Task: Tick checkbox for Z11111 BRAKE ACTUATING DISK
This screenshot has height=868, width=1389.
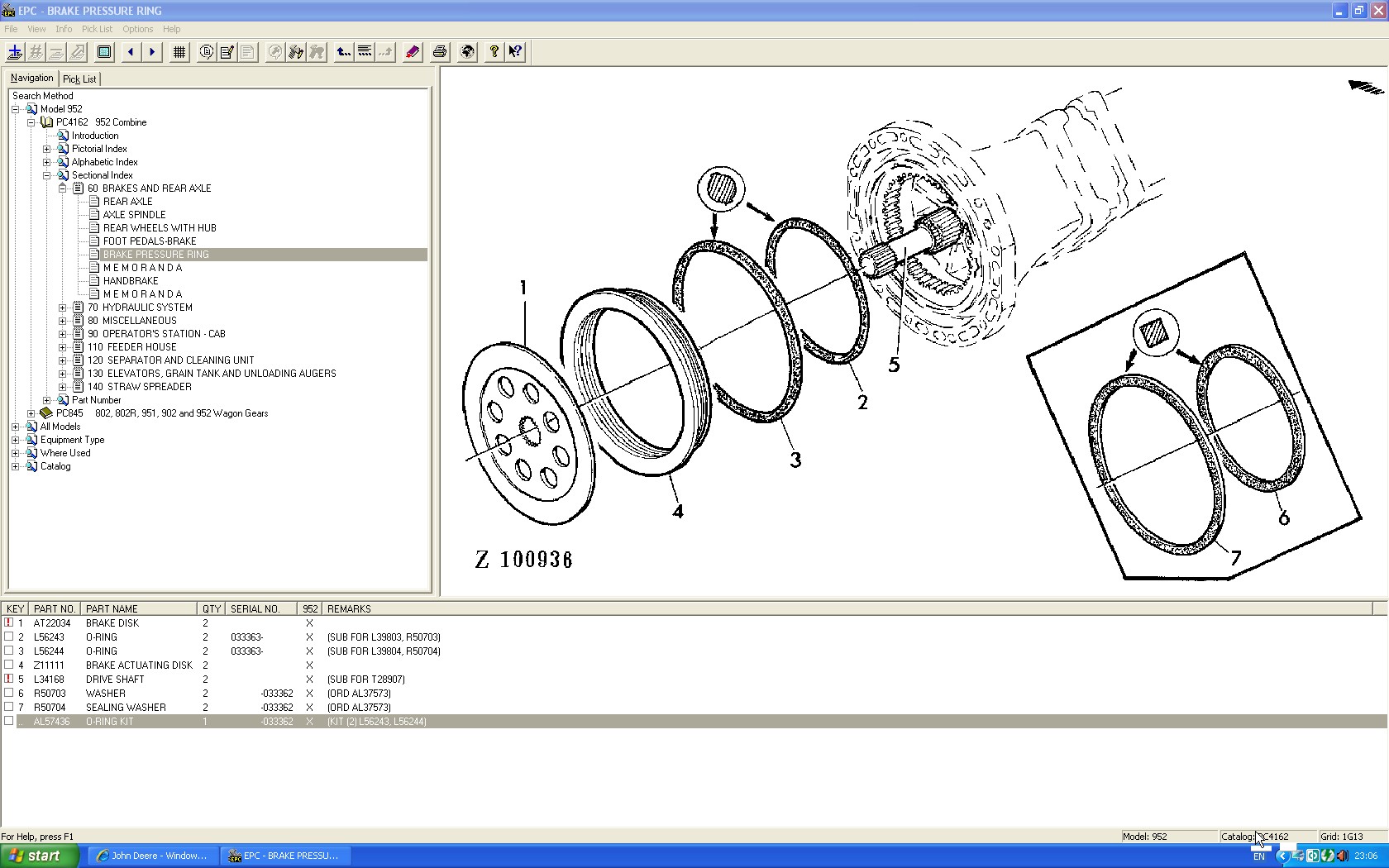Action: coord(9,665)
